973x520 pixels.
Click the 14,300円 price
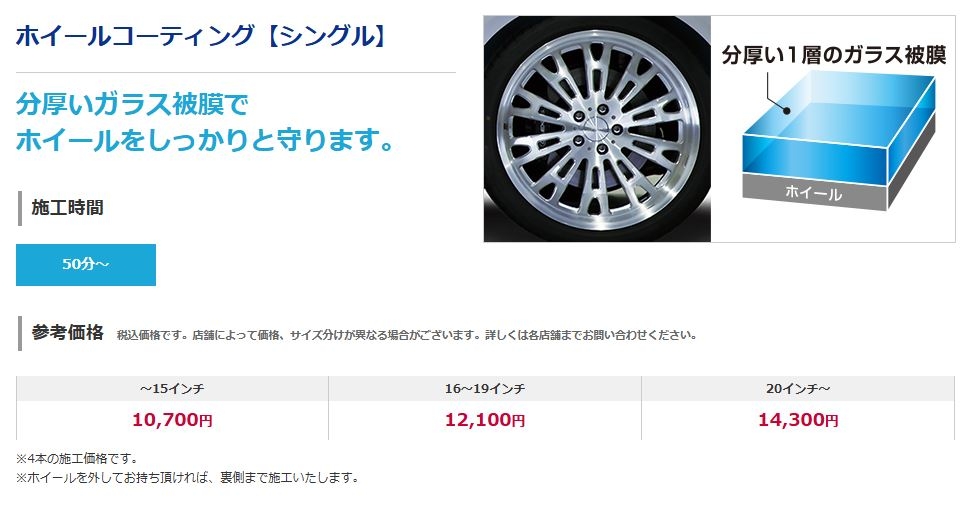click(x=798, y=420)
